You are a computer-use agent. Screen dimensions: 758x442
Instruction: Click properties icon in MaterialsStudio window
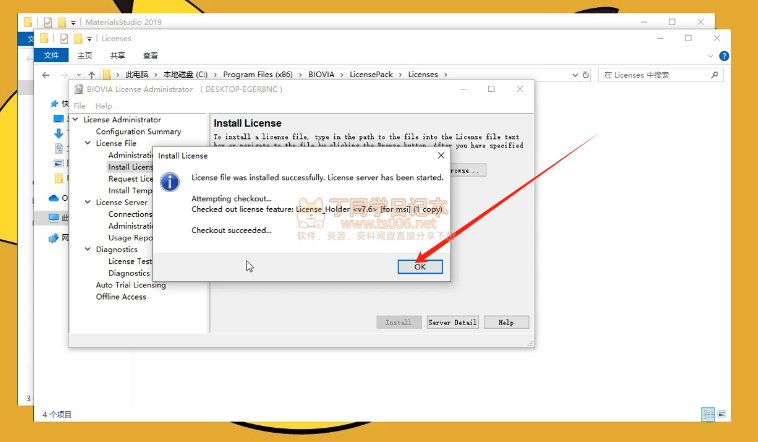tap(48, 22)
